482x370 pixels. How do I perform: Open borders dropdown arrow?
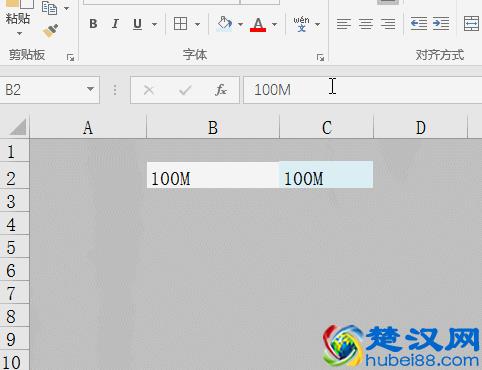[x=197, y=24]
